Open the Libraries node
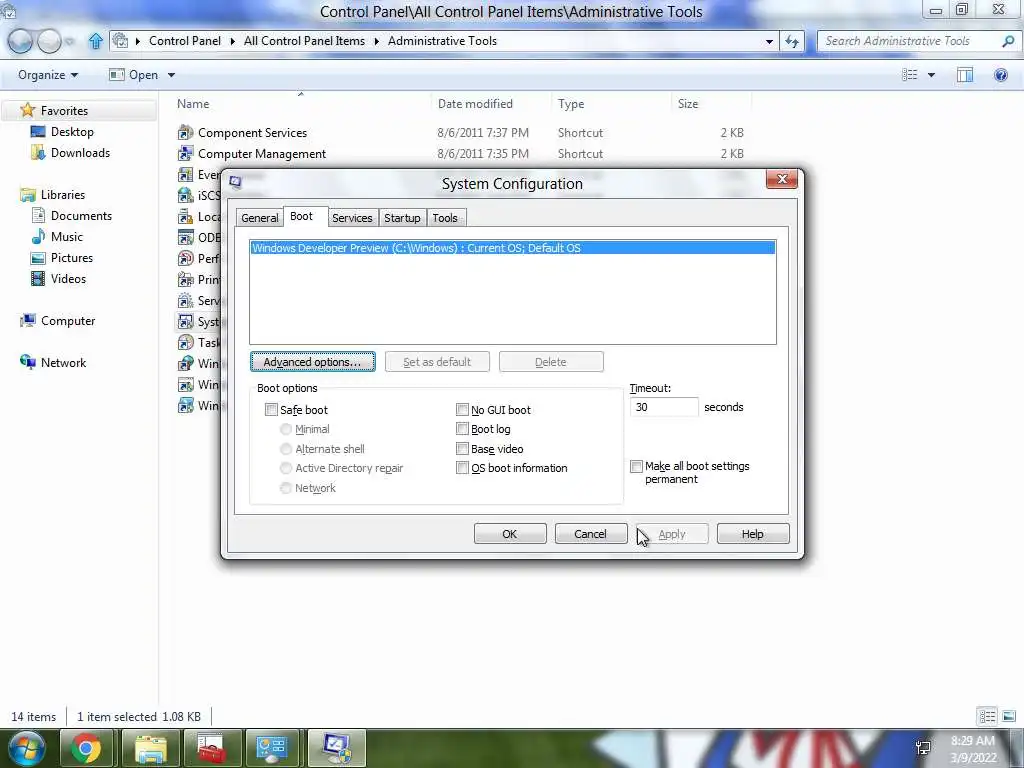This screenshot has width=1024, height=768. pos(63,195)
